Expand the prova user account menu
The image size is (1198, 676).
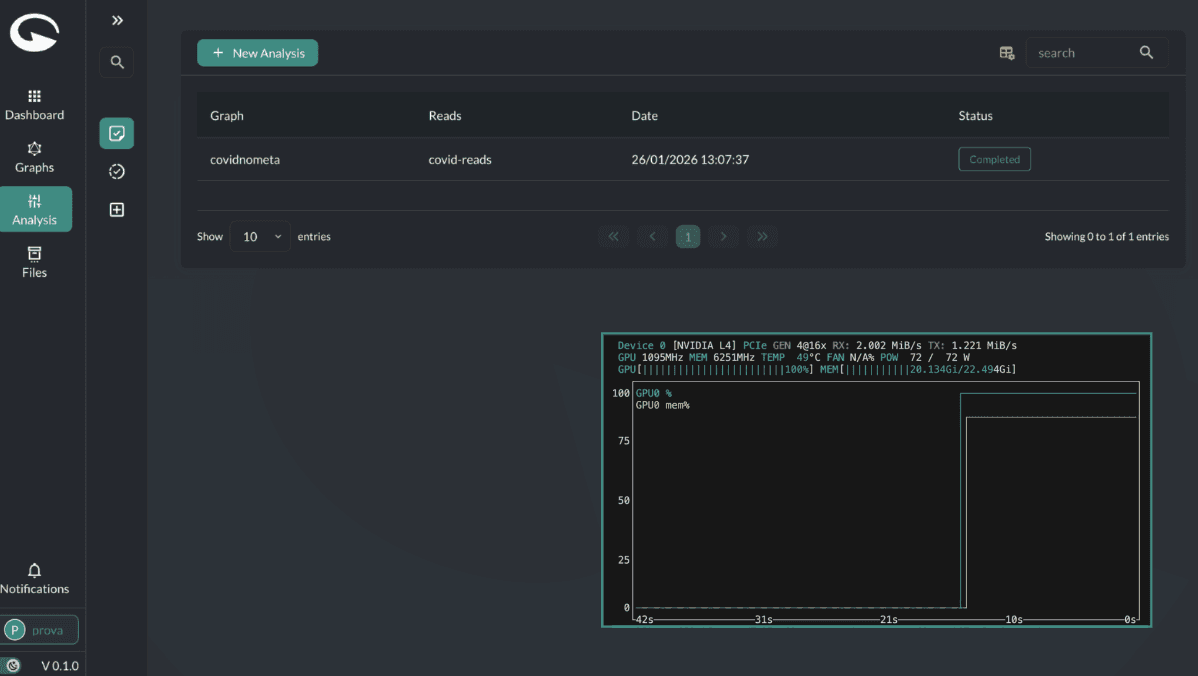pyautogui.click(x=41, y=629)
